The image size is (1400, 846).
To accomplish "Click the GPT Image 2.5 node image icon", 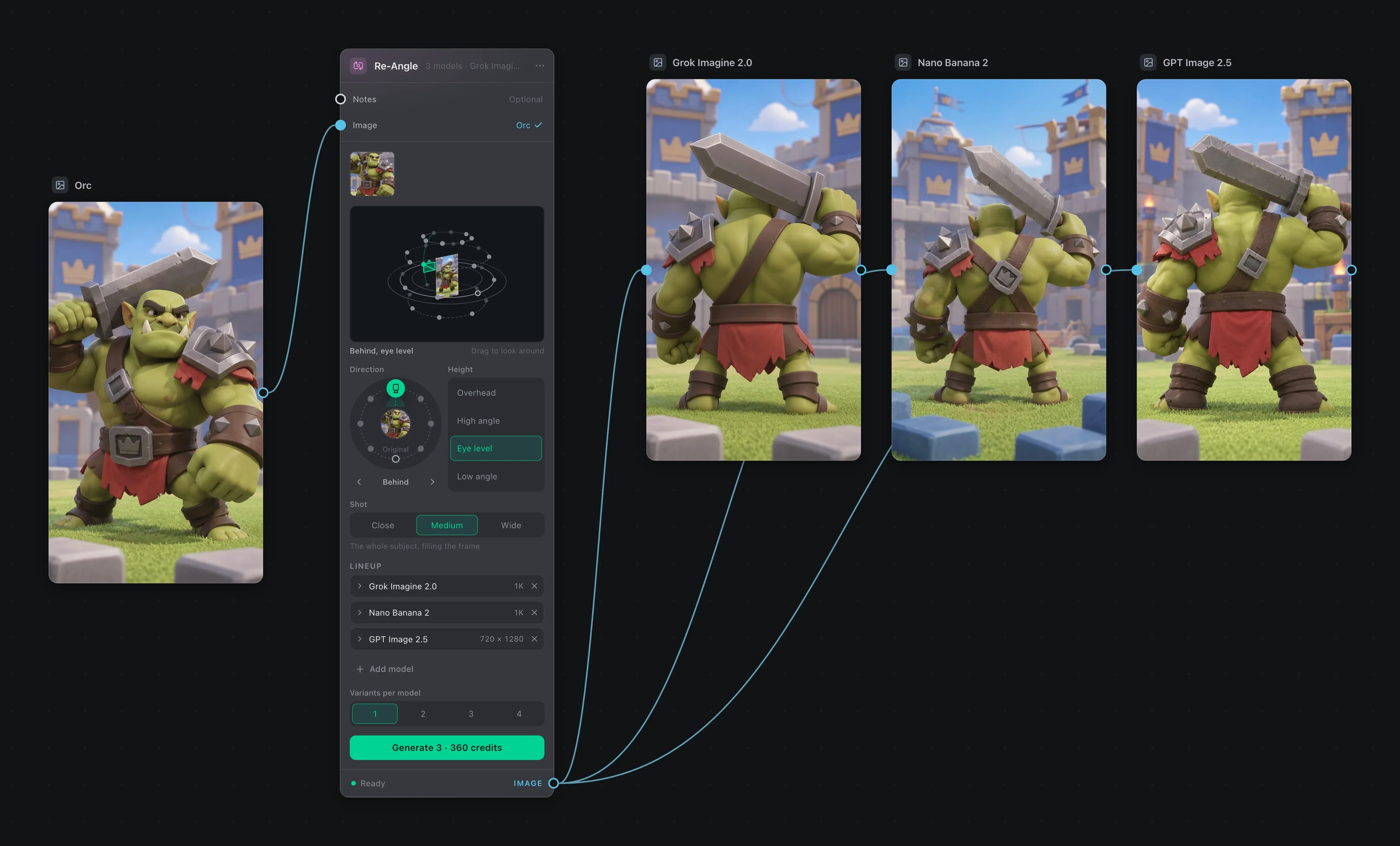I will point(1148,62).
